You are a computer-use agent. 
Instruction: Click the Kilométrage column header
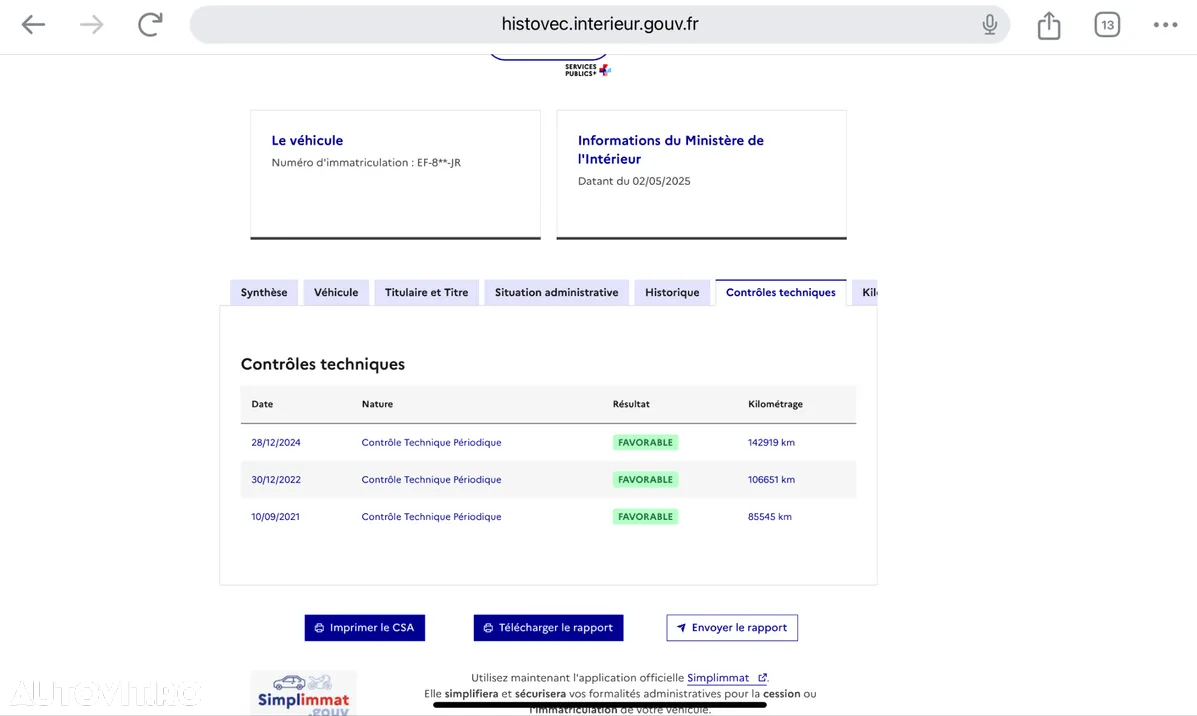pos(775,404)
